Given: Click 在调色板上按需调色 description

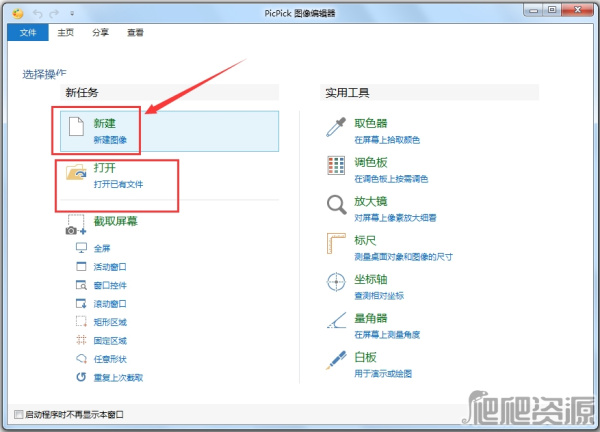Looking at the screenshot, I should [391, 179].
